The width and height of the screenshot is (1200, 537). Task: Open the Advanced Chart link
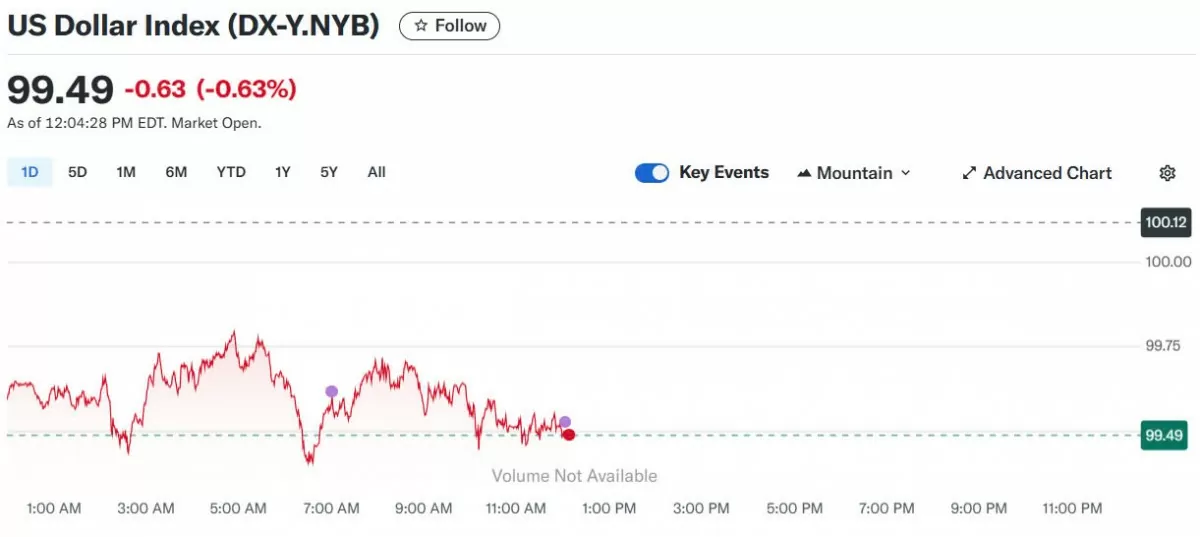[x=1046, y=173]
